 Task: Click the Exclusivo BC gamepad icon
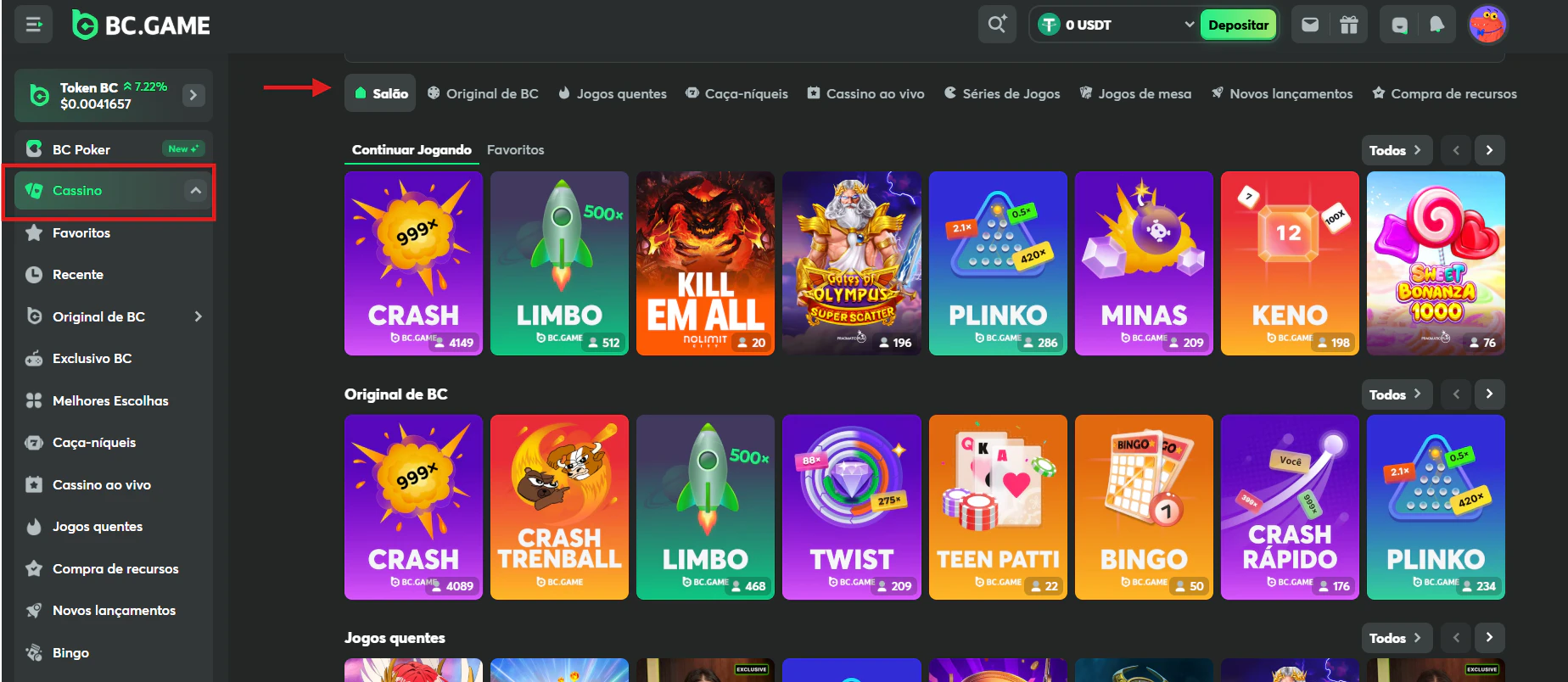34,359
